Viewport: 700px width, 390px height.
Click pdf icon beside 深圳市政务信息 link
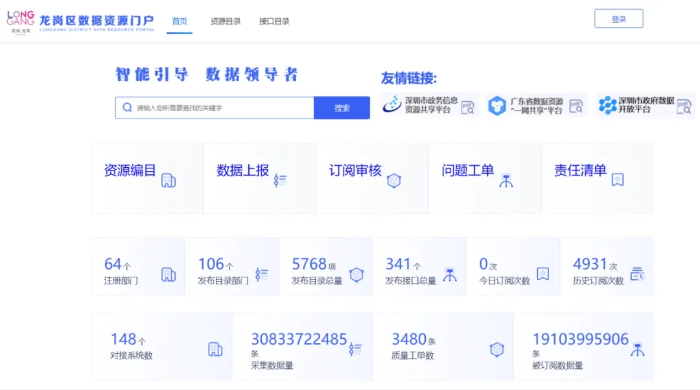[467, 107]
